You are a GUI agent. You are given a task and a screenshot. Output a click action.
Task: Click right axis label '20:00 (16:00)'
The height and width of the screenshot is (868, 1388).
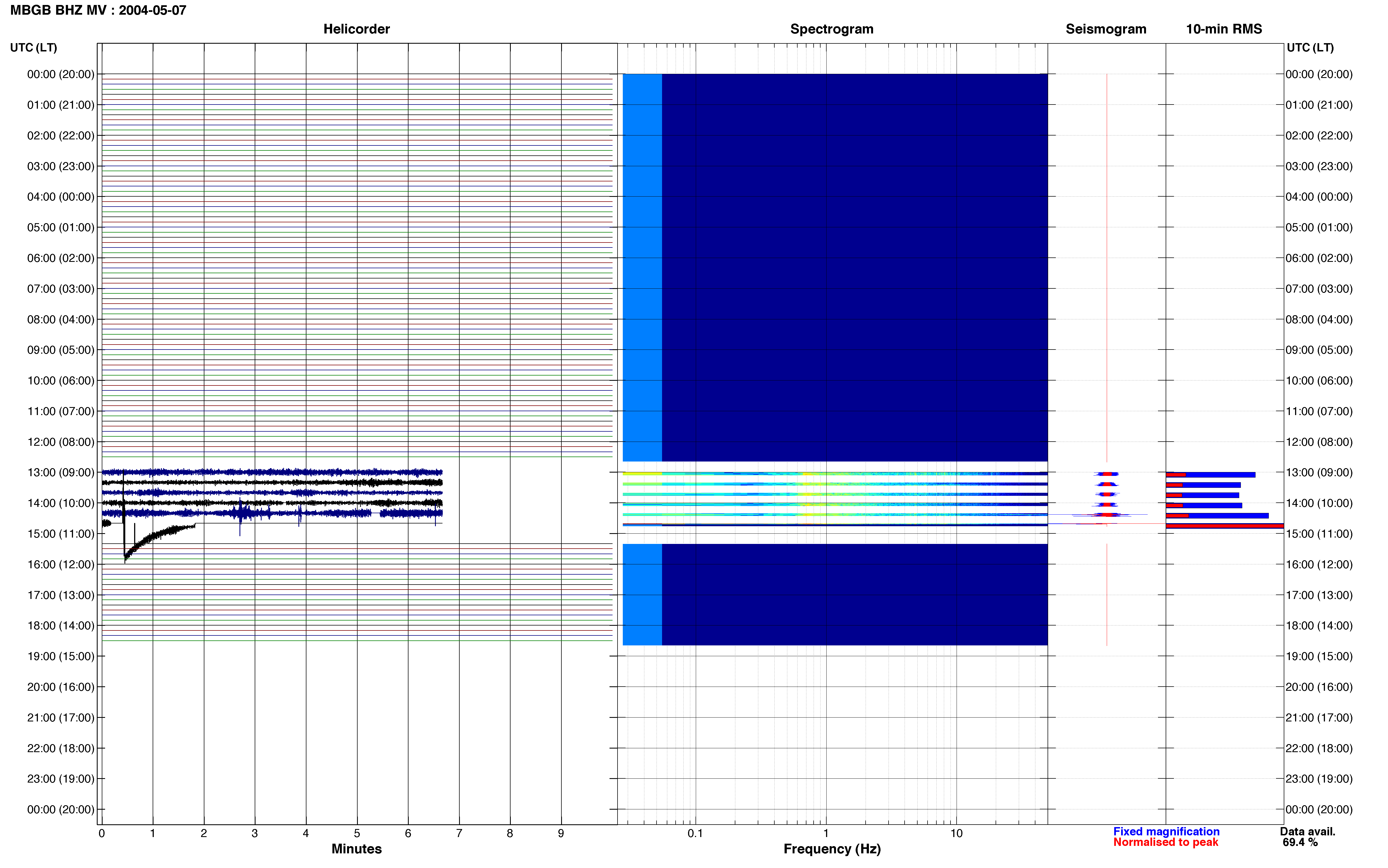pos(1319,687)
